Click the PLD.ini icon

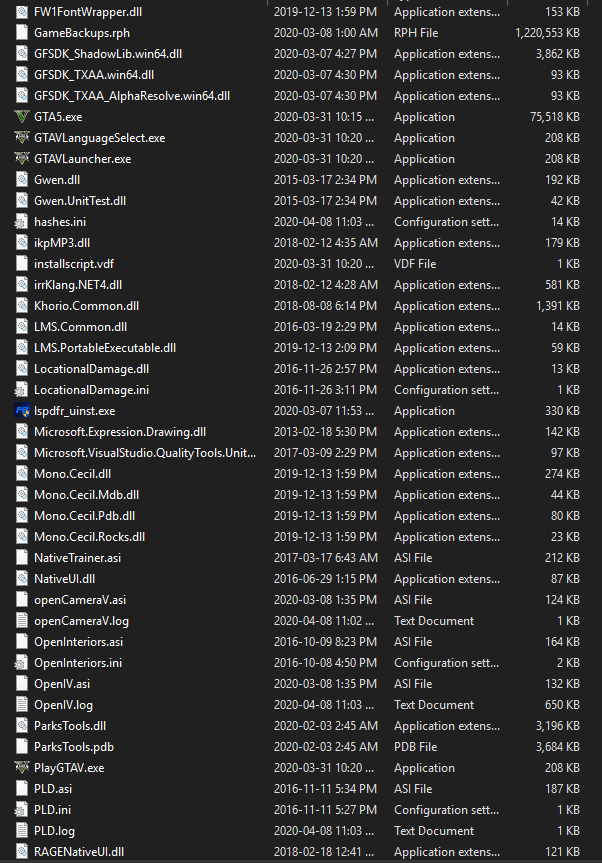21,810
